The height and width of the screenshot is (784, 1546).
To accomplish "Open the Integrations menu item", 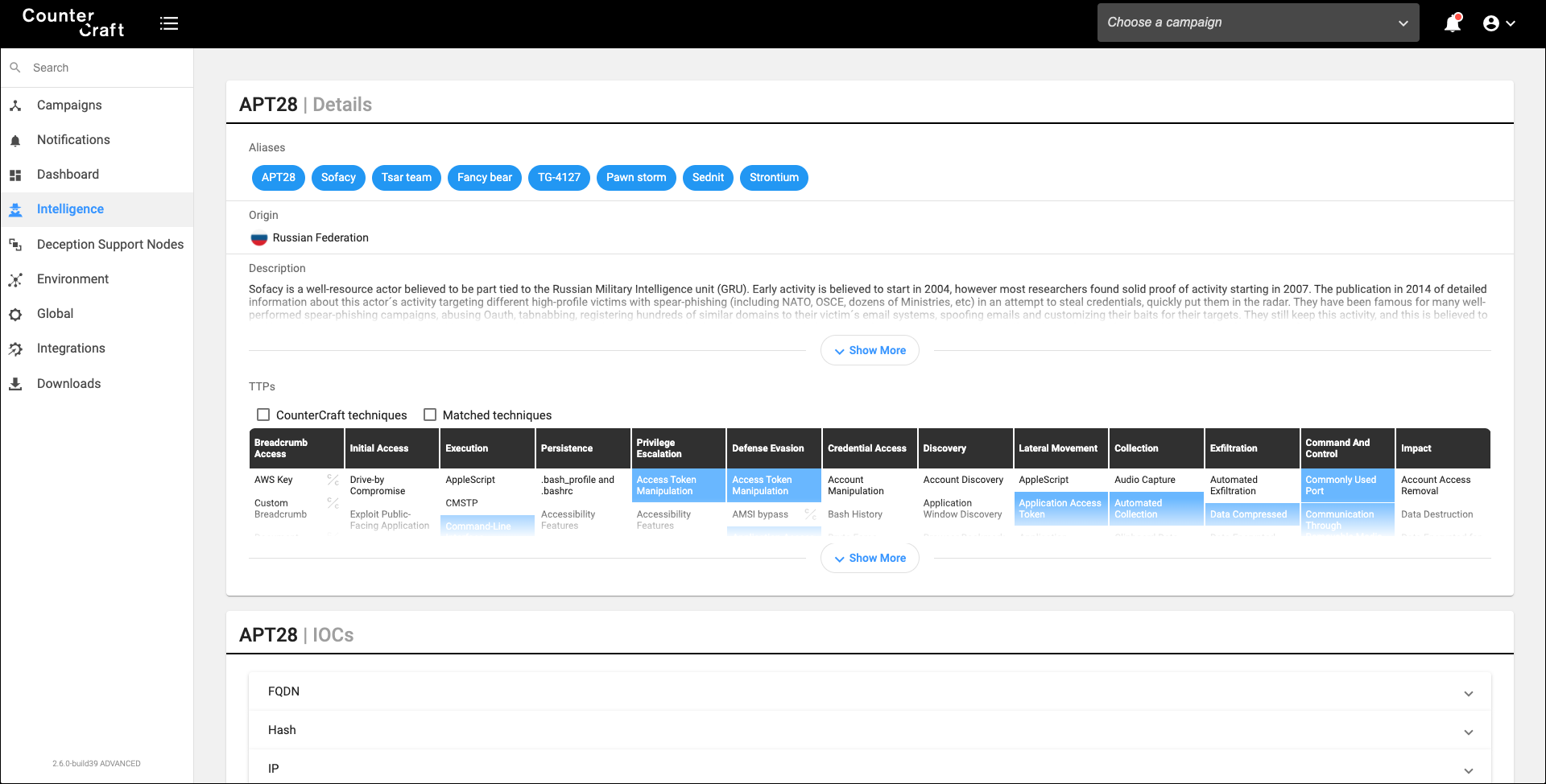I will coord(97,349).
